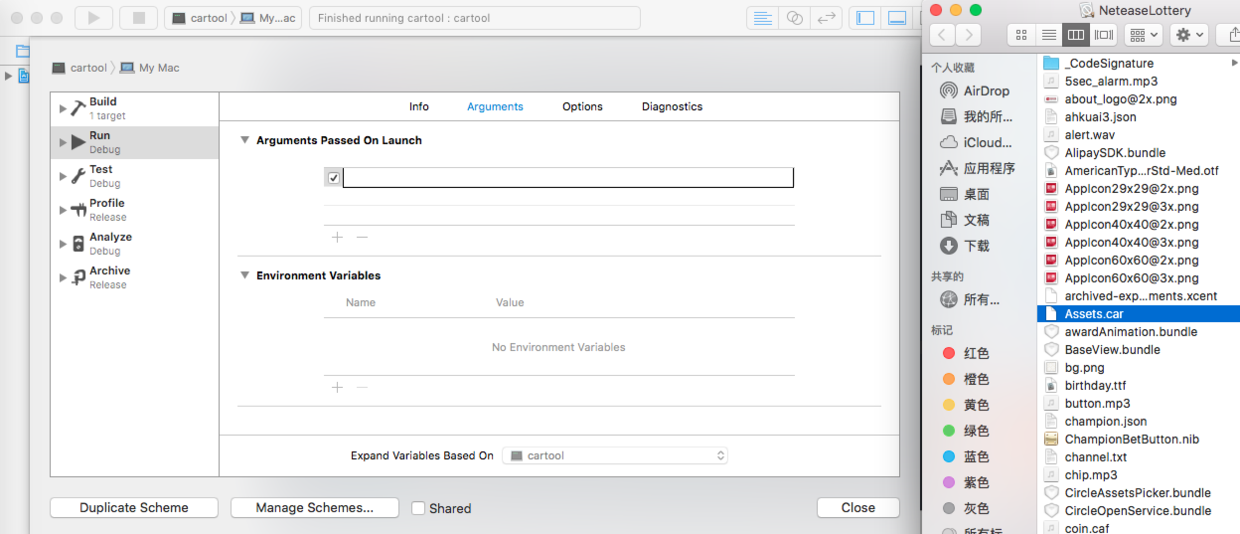1240x534 pixels.
Task: Select the orange 橙色 tag in Finder
Action: coord(966,379)
